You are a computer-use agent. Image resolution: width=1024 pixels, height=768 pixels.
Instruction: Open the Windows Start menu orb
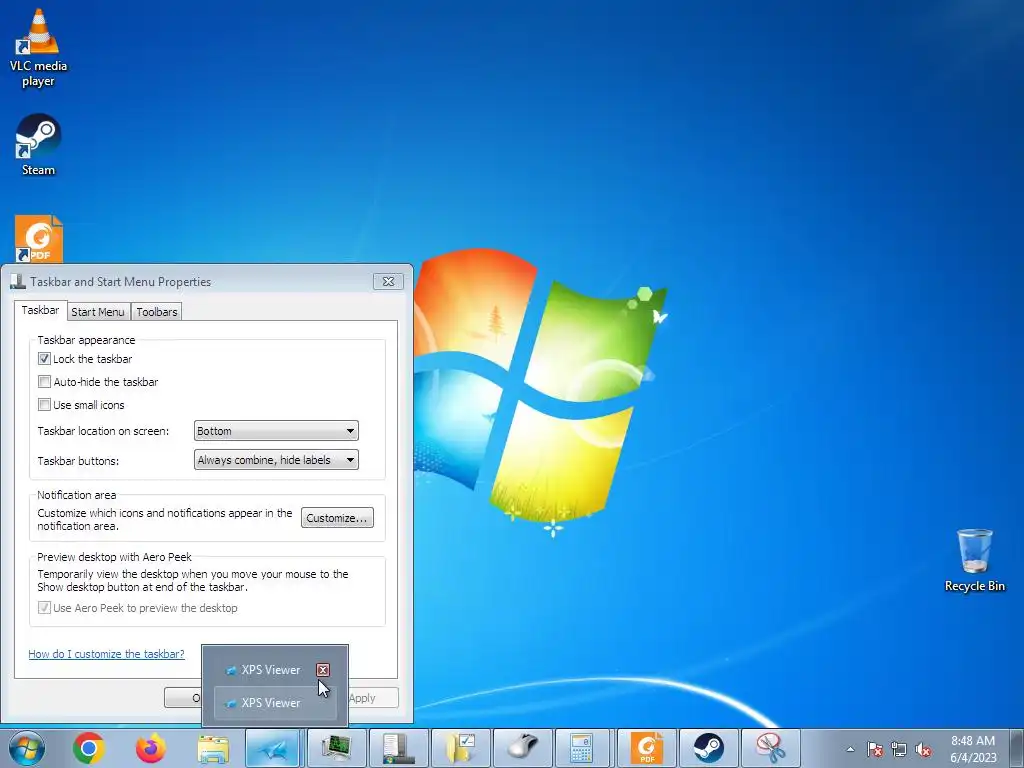(27, 748)
